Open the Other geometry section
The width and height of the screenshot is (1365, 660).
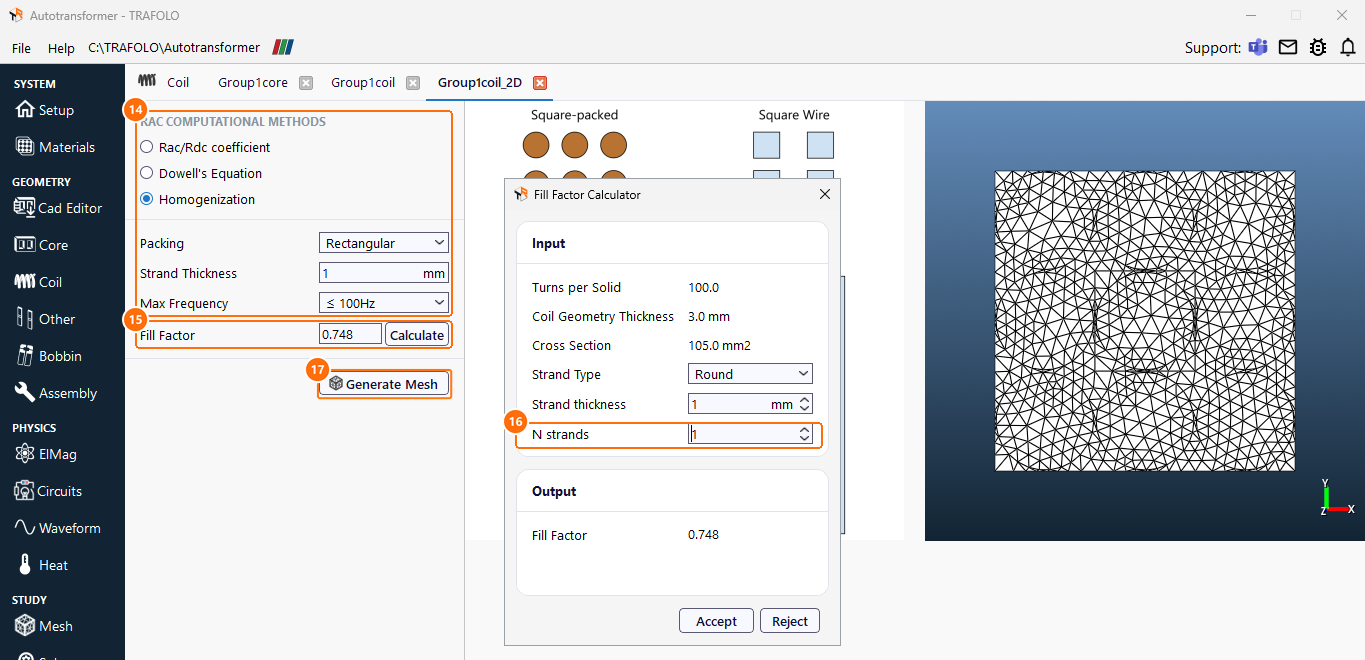[x=45, y=319]
